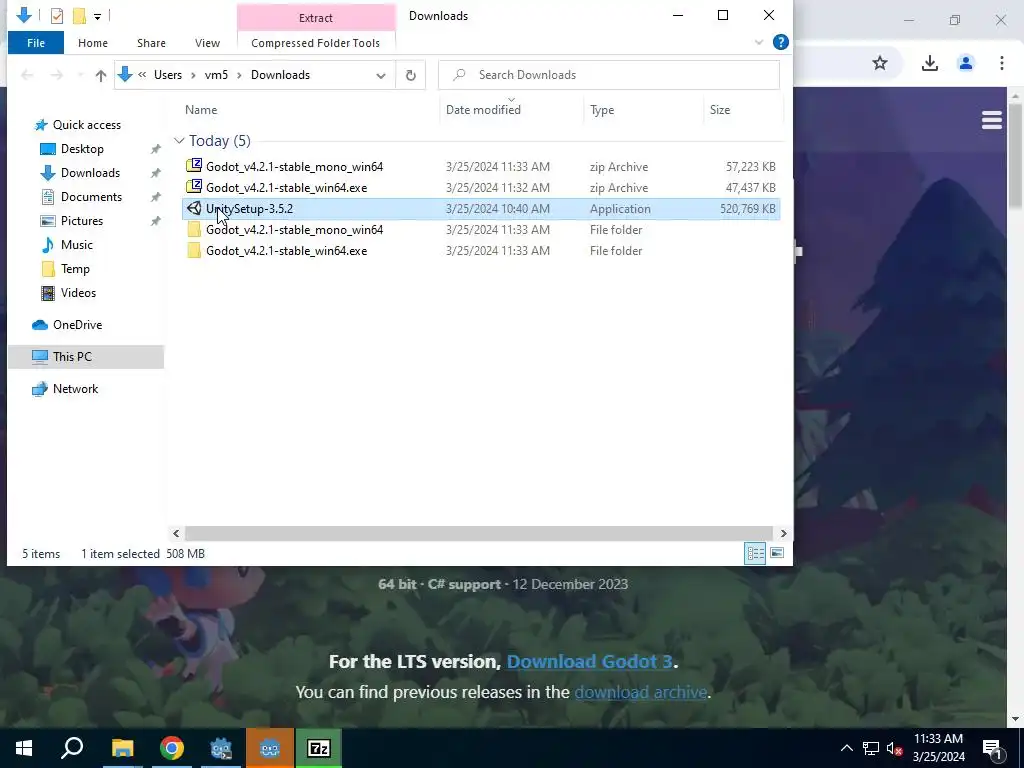Show hidden system tray icons
Image resolution: width=1024 pixels, height=768 pixels.
pos(846,748)
